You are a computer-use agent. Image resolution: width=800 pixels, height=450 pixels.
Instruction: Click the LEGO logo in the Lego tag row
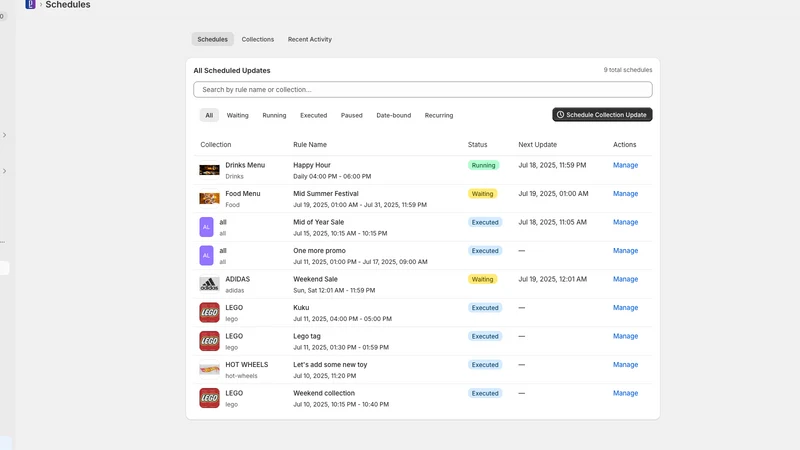[209, 341]
